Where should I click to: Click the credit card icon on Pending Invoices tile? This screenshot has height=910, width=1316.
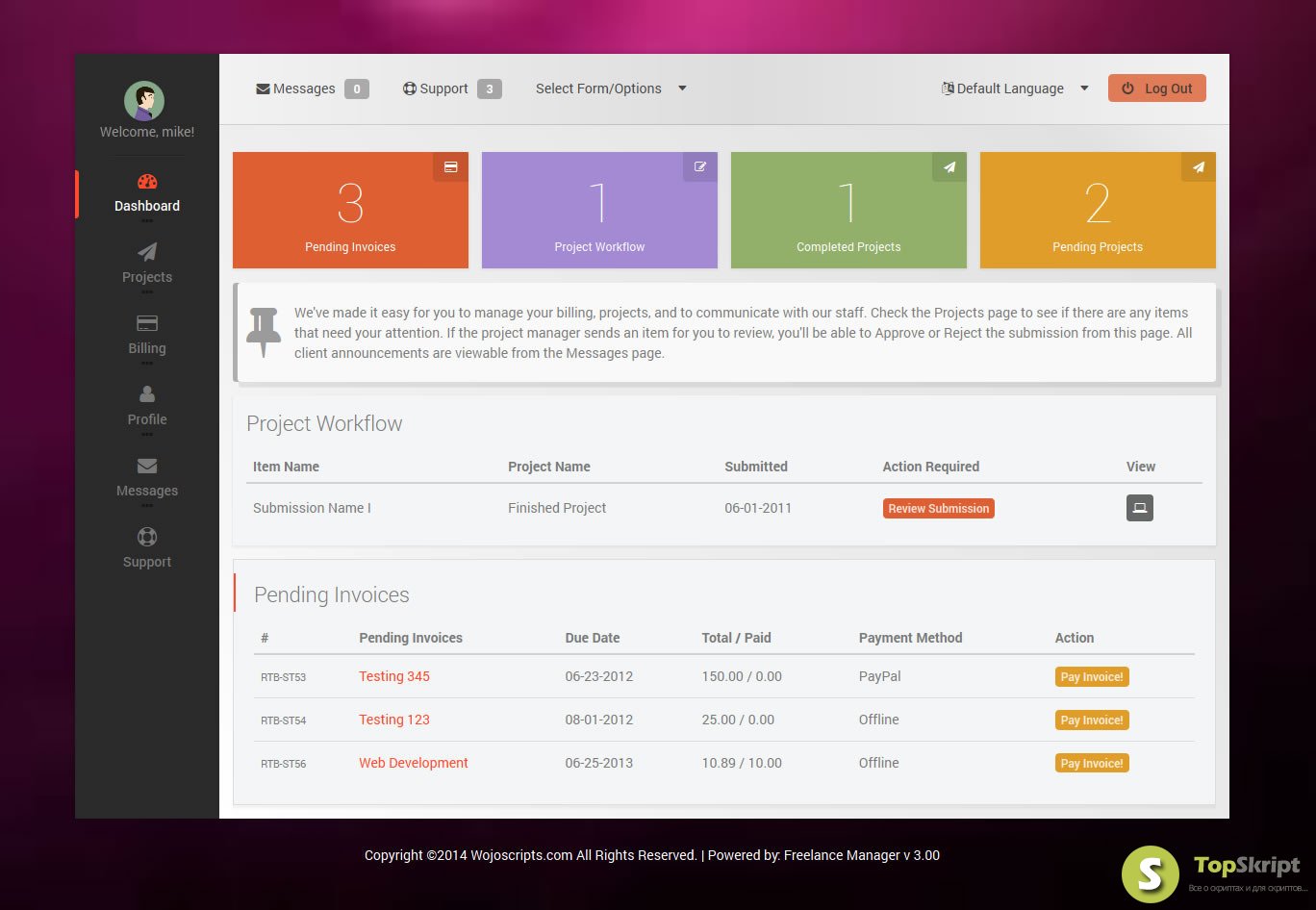pyautogui.click(x=450, y=166)
